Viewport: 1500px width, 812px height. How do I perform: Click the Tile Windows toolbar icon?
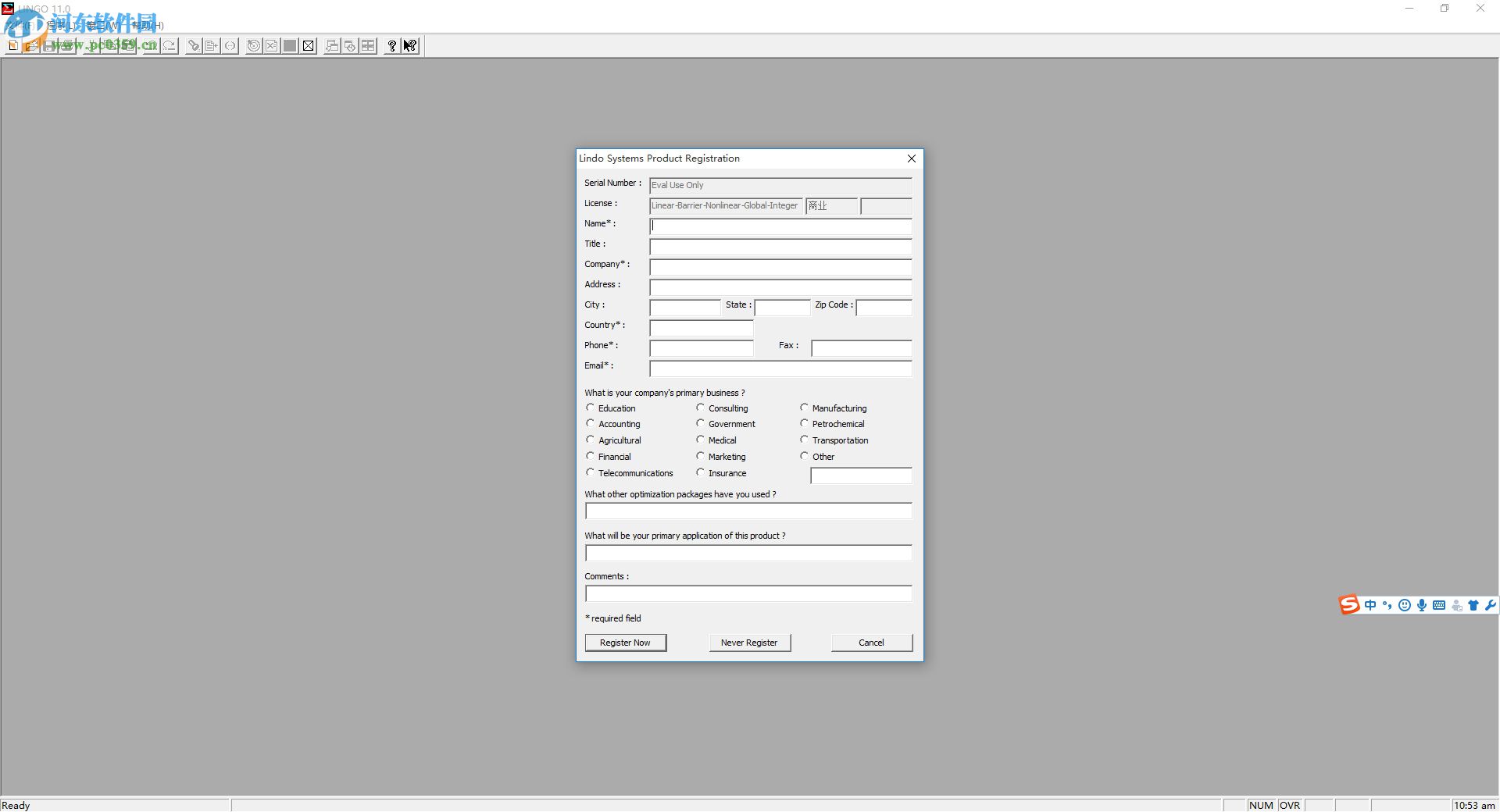tap(368, 46)
